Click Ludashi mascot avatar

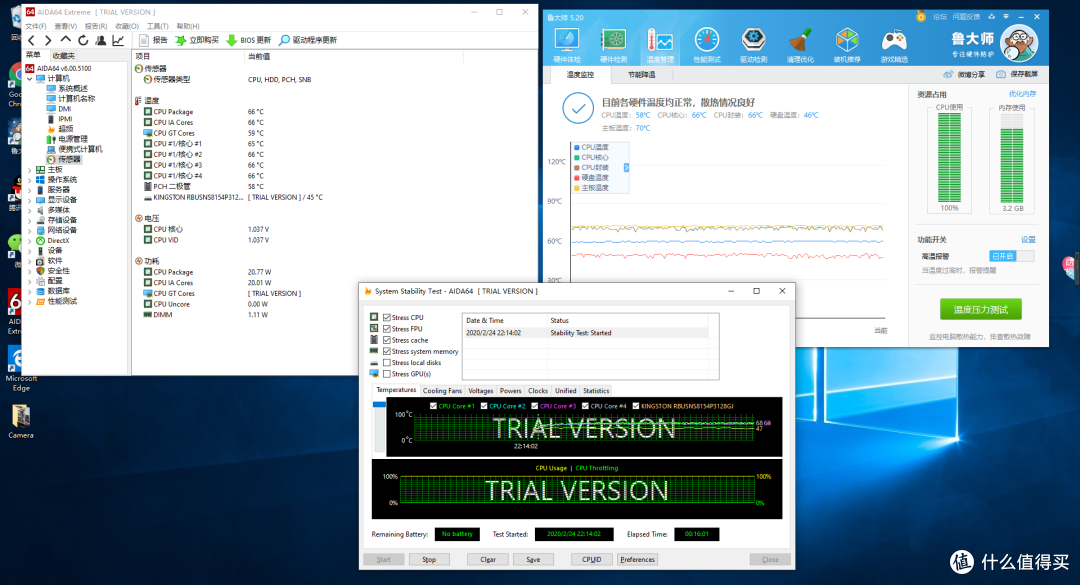pyautogui.click(x=1019, y=43)
